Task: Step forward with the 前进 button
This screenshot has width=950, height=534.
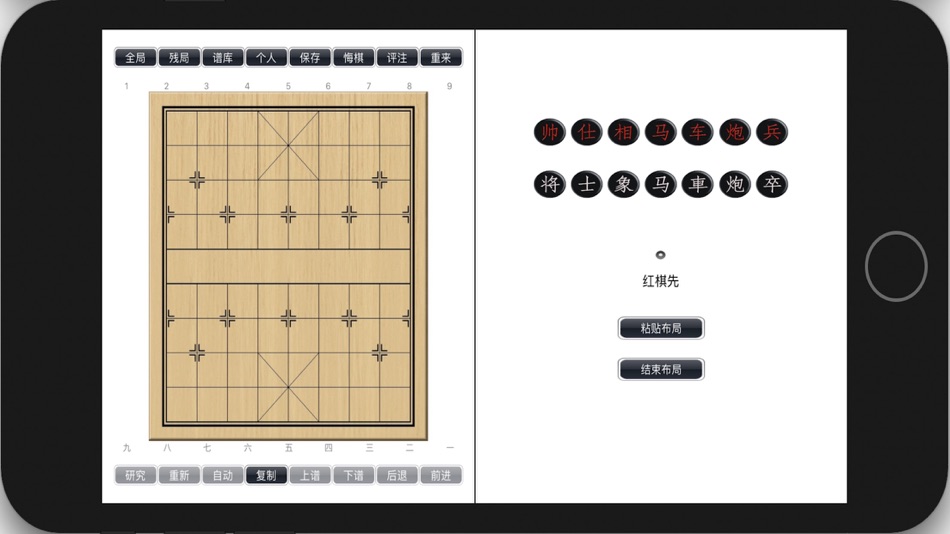Action: (x=440, y=475)
